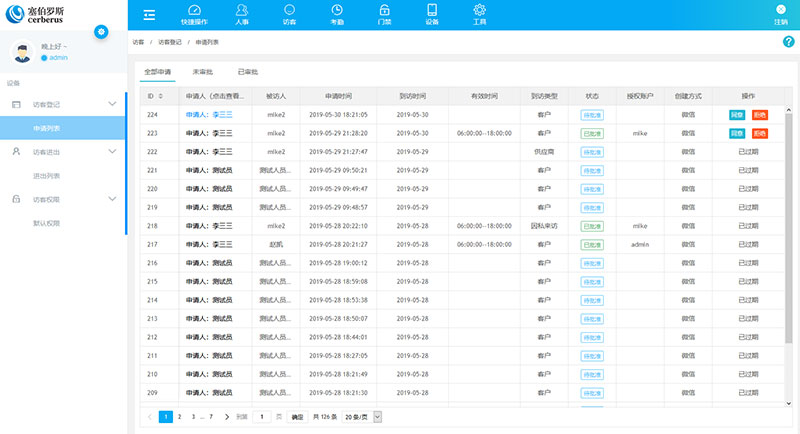Open the 工具 tools module
Screen dimensions: 800x434
click(x=480, y=14)
